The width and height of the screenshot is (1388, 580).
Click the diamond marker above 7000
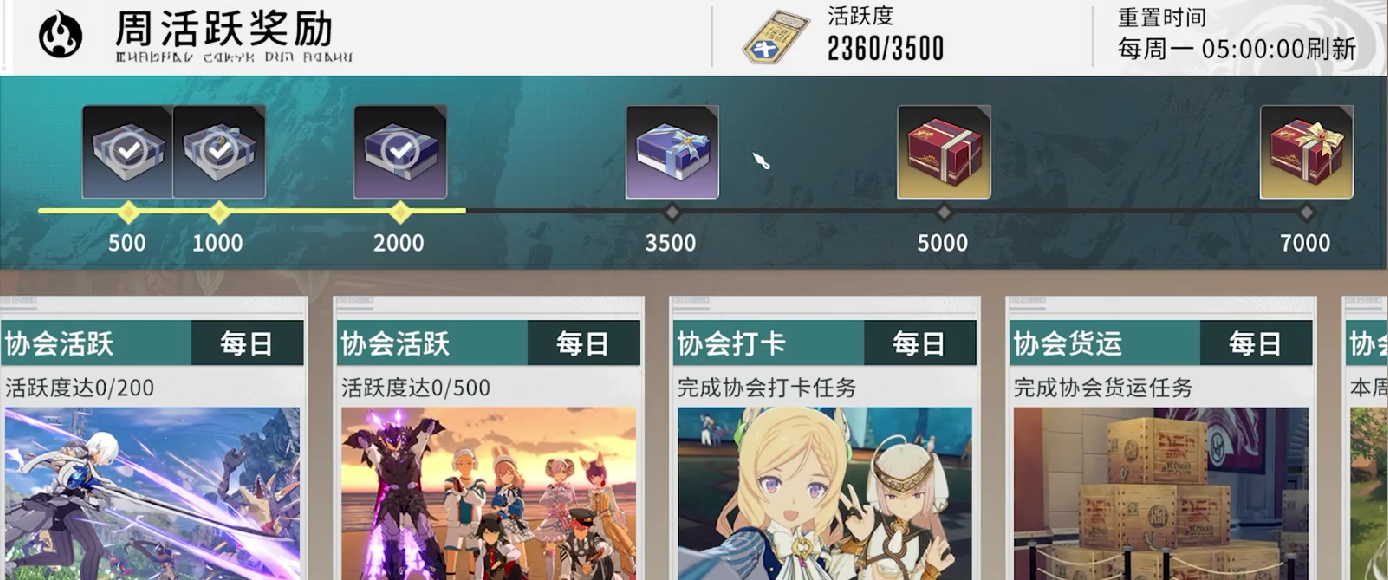click(x=1306, y=211)
